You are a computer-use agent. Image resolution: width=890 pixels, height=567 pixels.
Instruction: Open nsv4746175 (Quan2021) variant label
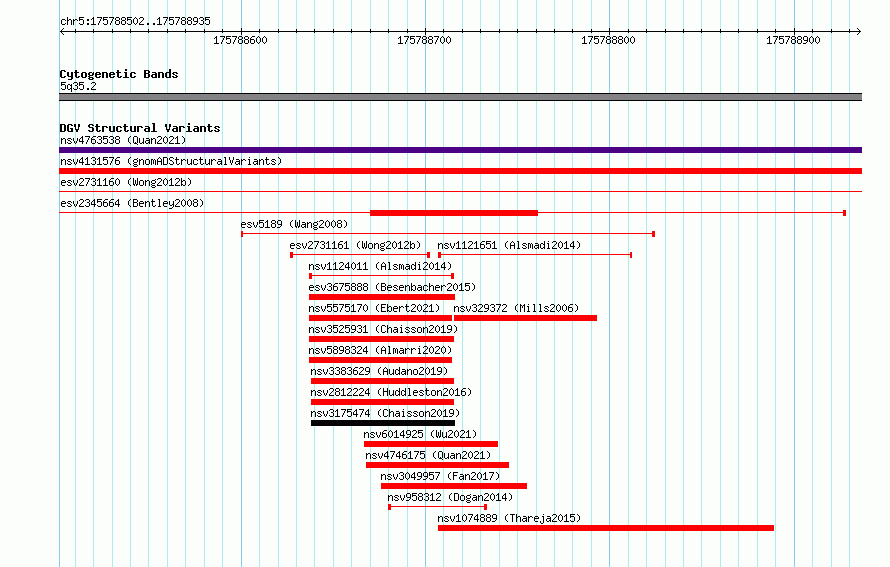coord(428,455)
